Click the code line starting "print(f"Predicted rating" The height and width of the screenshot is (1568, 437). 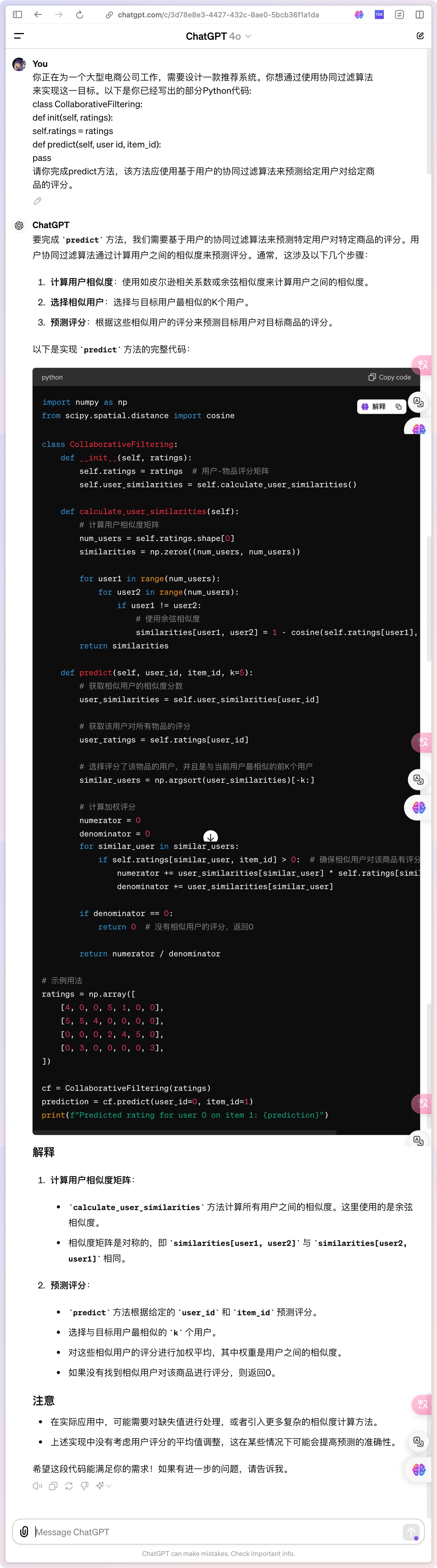185,1115
